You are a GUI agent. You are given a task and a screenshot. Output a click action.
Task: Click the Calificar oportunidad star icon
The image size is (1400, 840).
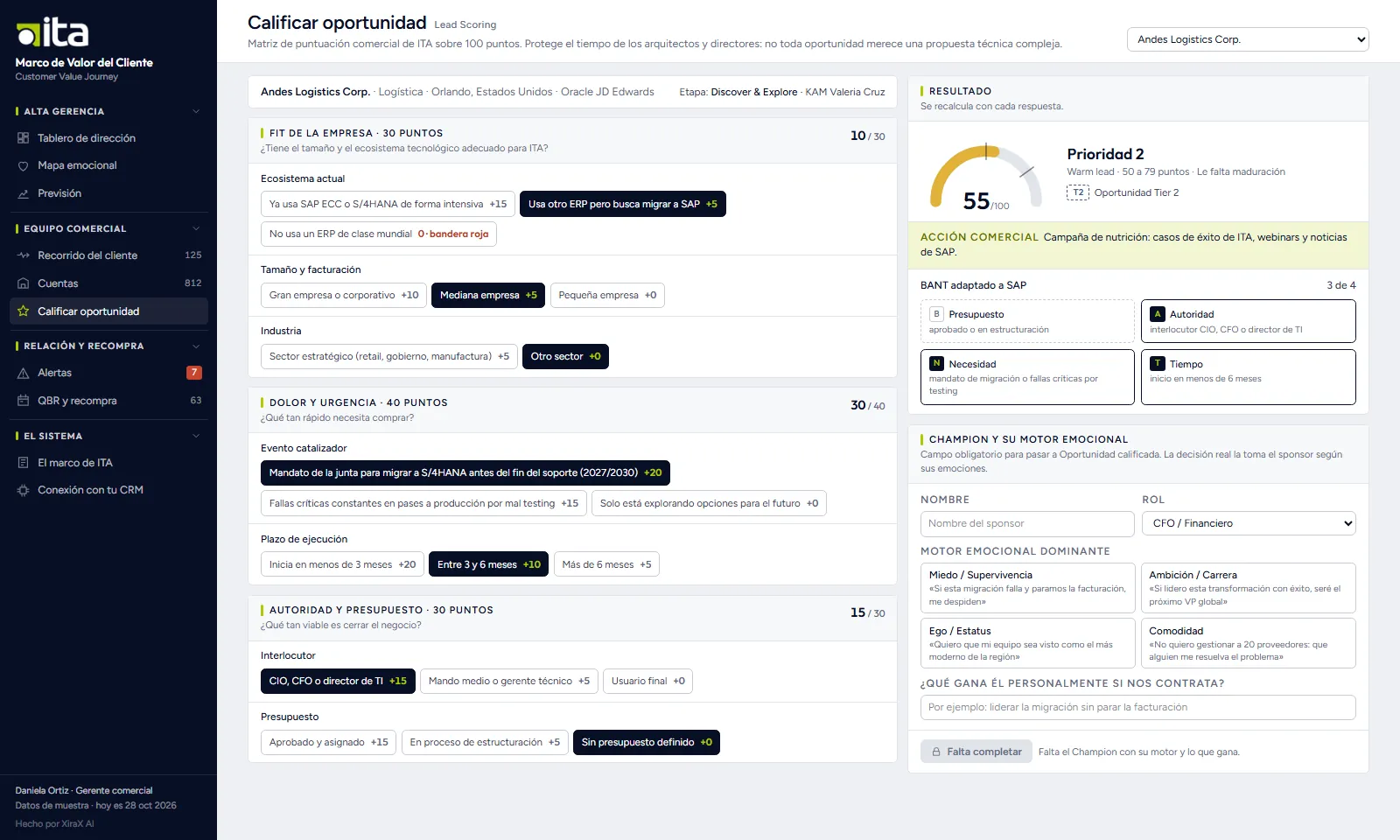[x=24, y=311]
